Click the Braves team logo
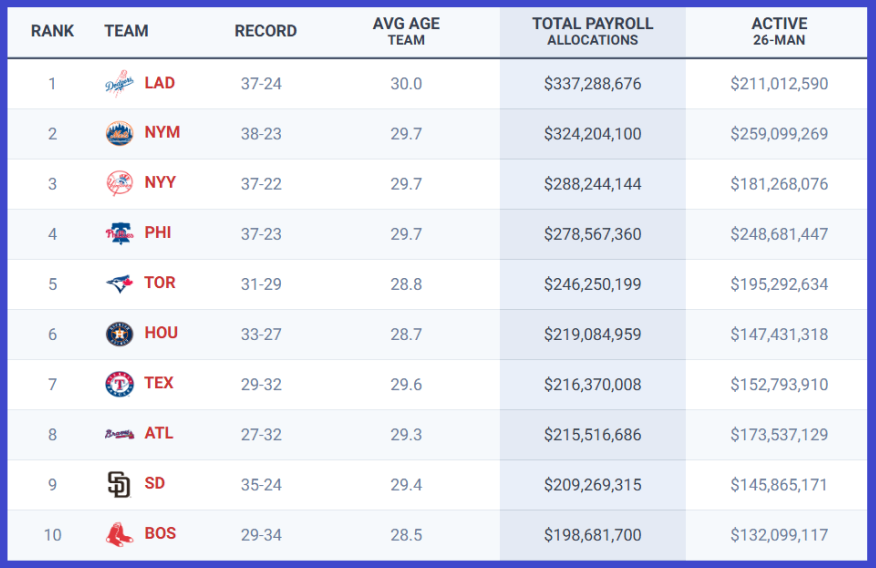The height and width of the screenshot is (568, 876). pos(120,434)
